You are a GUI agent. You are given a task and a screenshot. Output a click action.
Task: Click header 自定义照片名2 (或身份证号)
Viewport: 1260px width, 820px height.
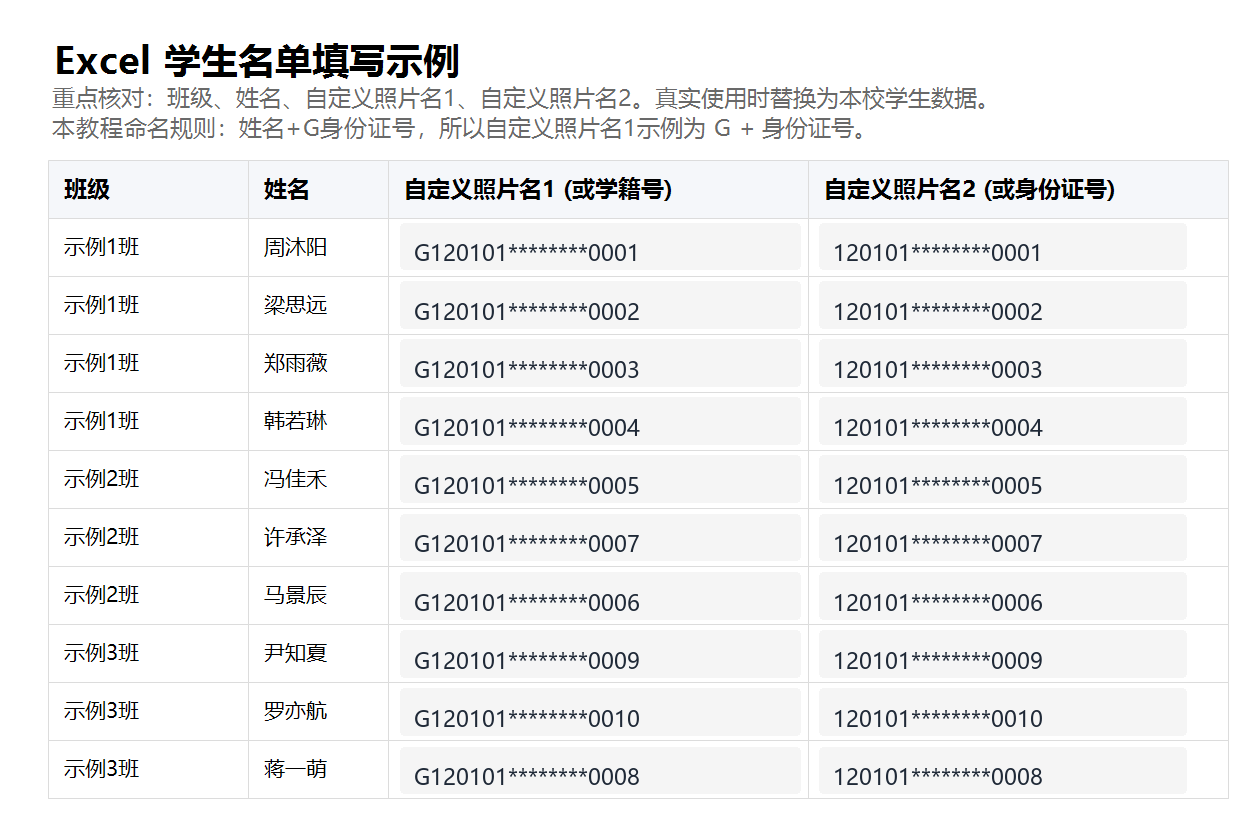pyautogui.click(x=1018, y=189)
